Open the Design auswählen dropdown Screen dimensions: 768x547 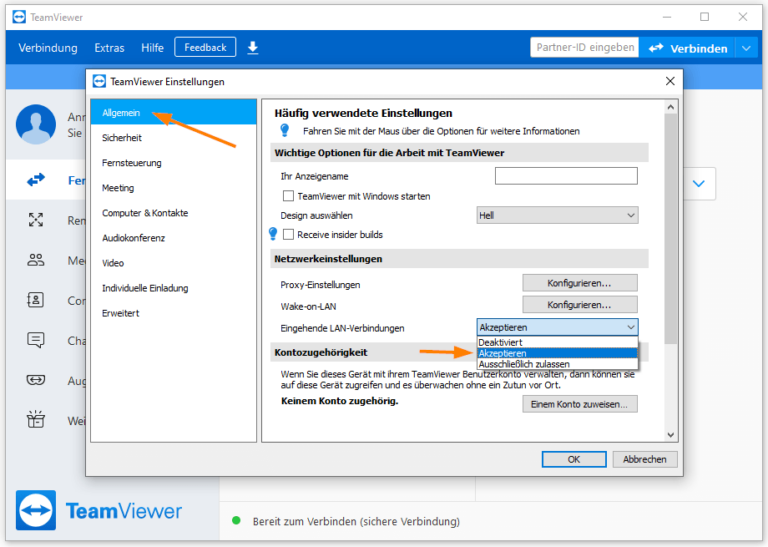pyautogui.click(x=557, y=215)
